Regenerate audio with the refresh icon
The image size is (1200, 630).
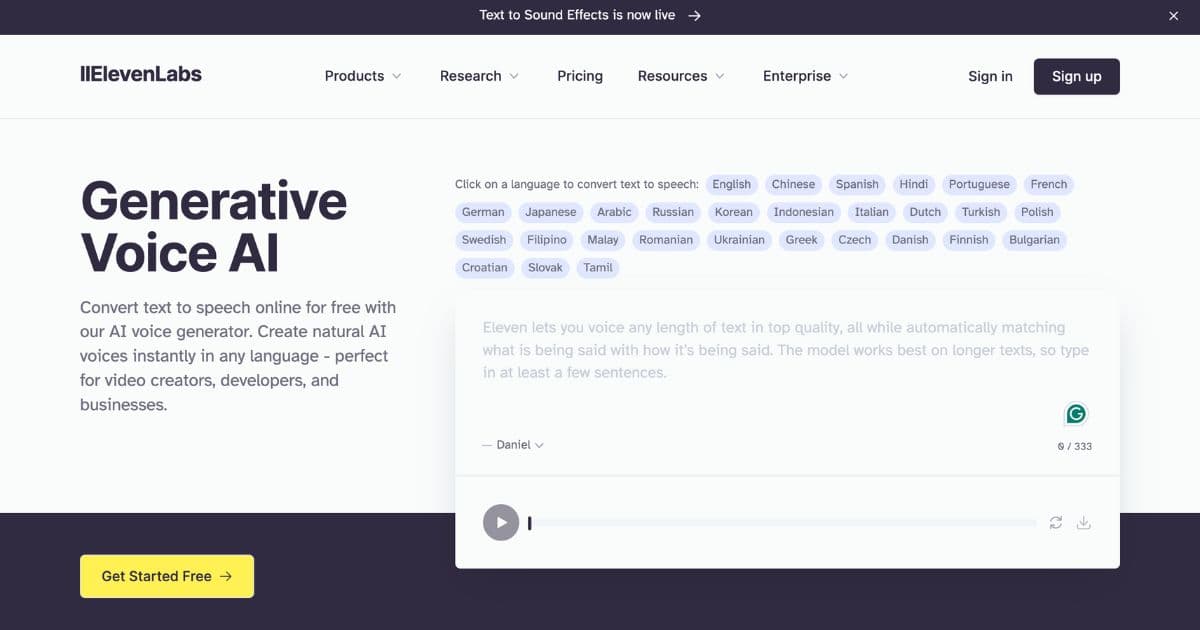coord(1056,522)
